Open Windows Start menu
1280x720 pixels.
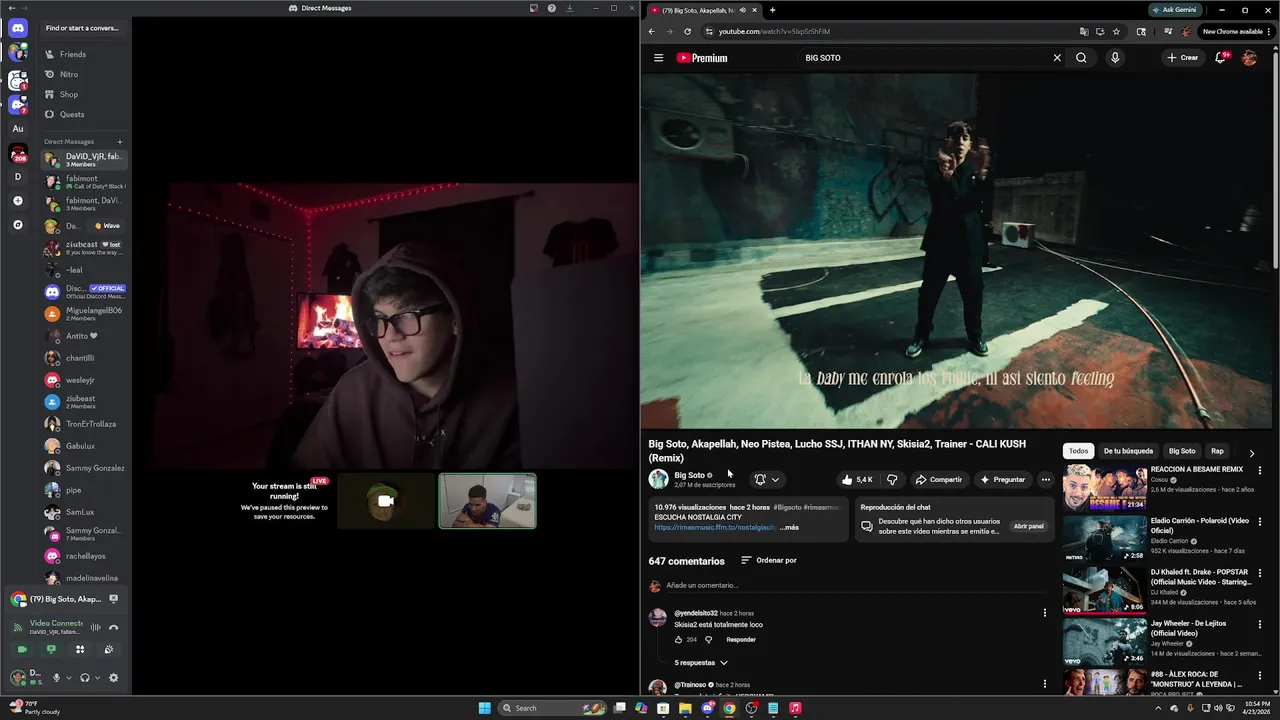(485, 708)
